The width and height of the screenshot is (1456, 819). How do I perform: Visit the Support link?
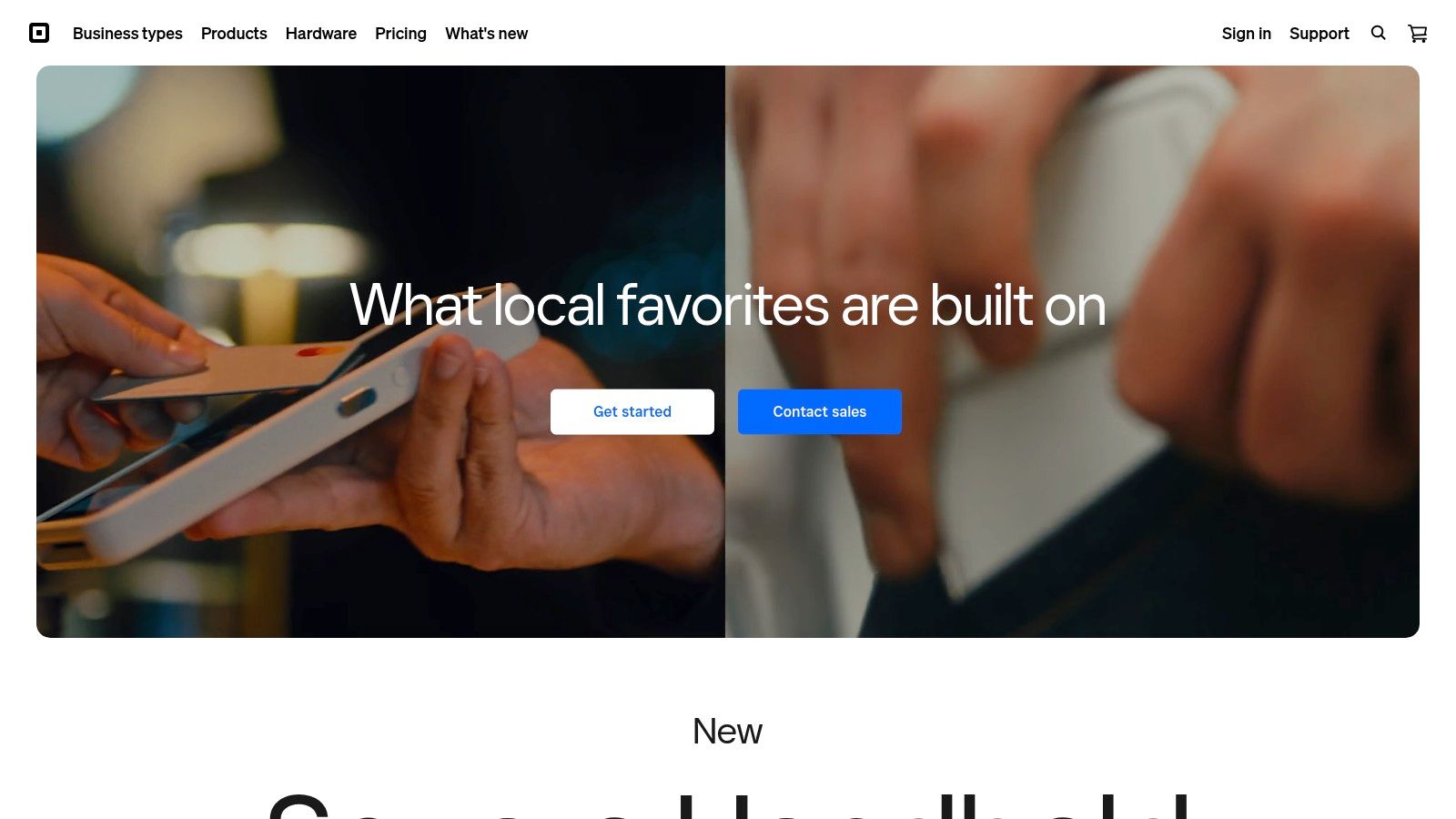[1319, 34]
